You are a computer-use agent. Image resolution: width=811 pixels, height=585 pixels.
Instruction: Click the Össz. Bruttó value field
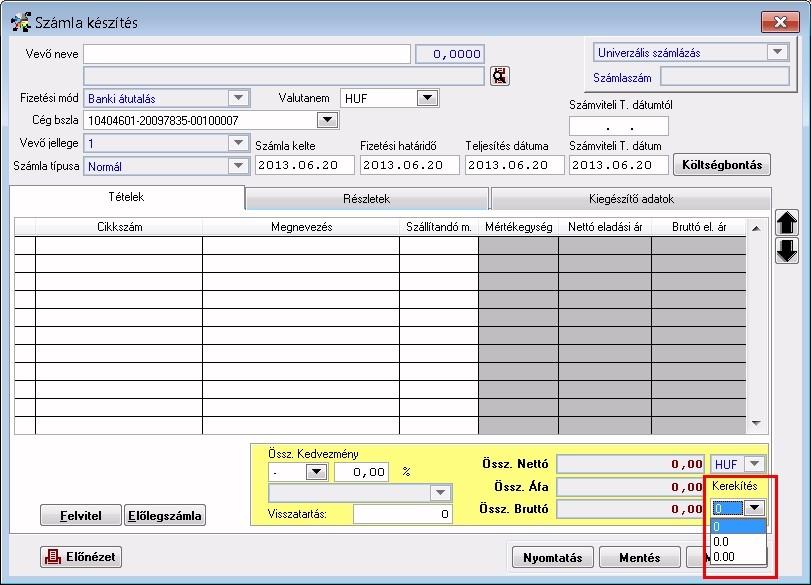pos(630,509)
